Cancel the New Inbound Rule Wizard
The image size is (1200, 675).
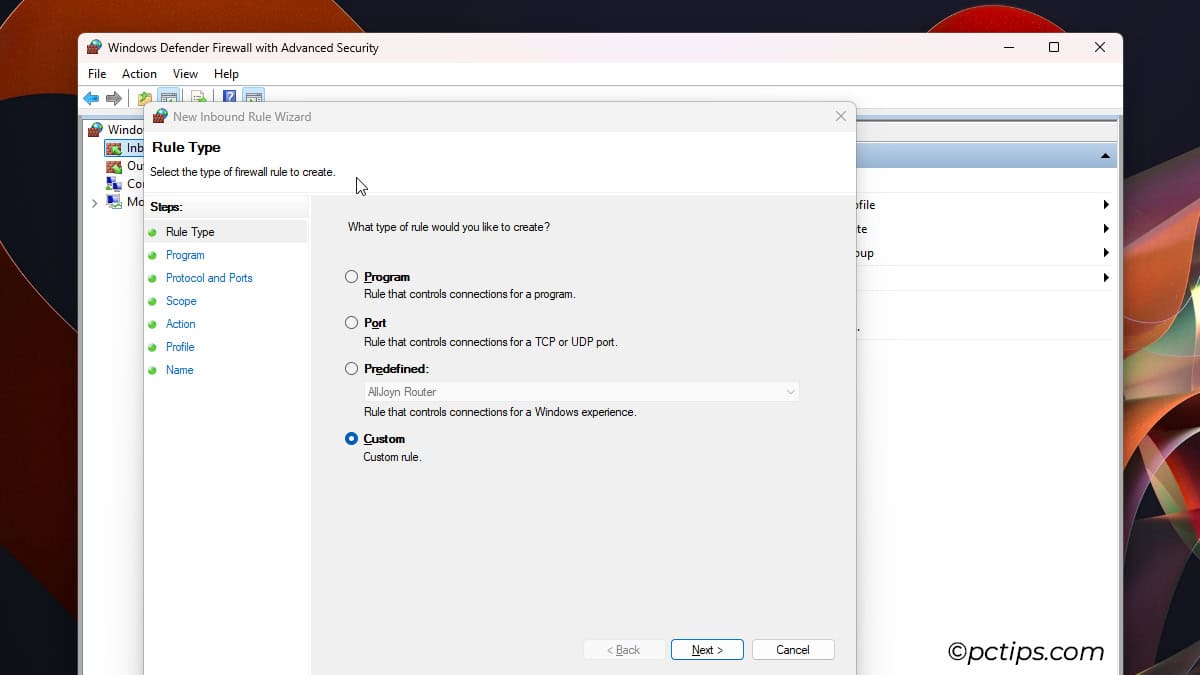click(x=793, y=649)
